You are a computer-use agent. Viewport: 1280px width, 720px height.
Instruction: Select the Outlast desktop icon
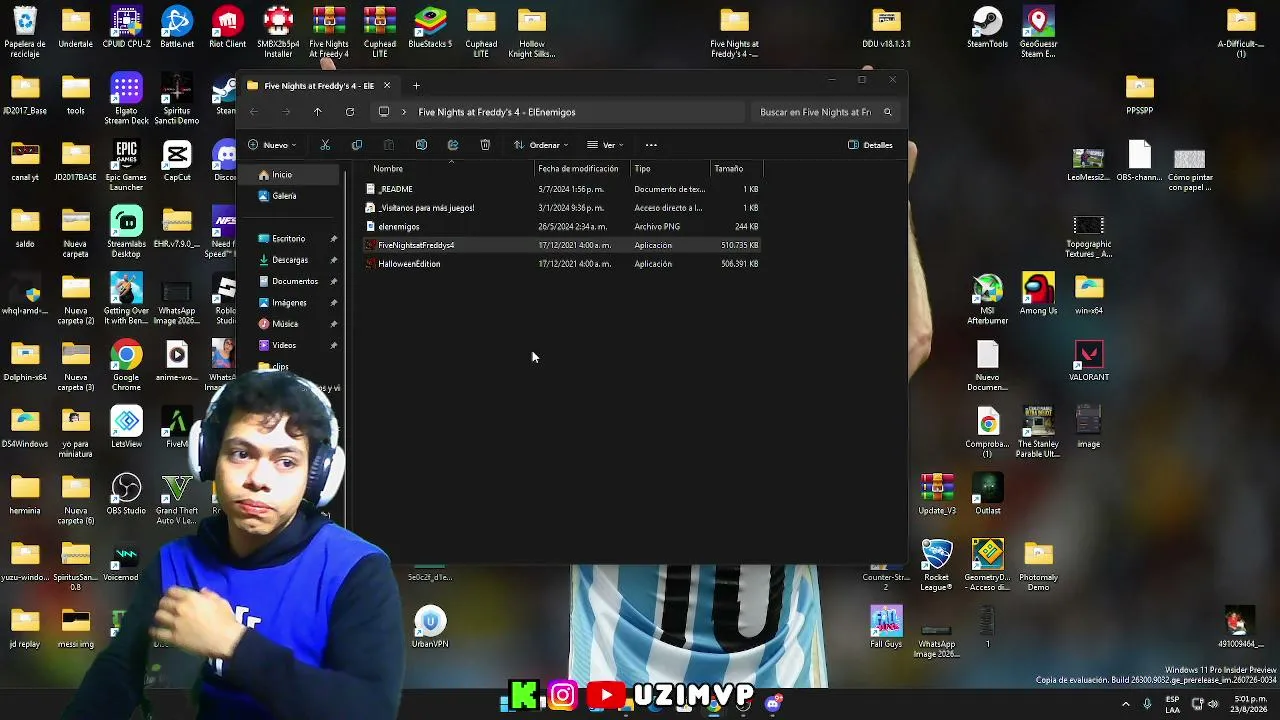pos(987,494)
